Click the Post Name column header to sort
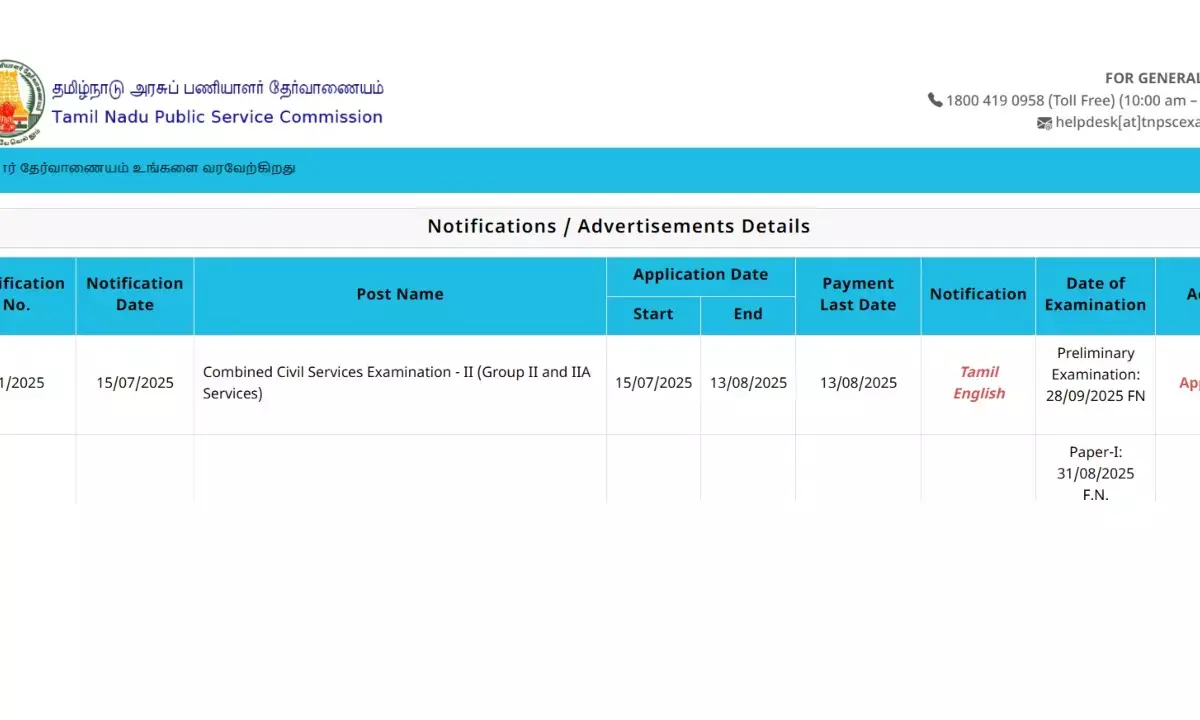Image resolution: width=1200 pixels, height=720 pixels. pyautogui.click(x=400, y=294)
